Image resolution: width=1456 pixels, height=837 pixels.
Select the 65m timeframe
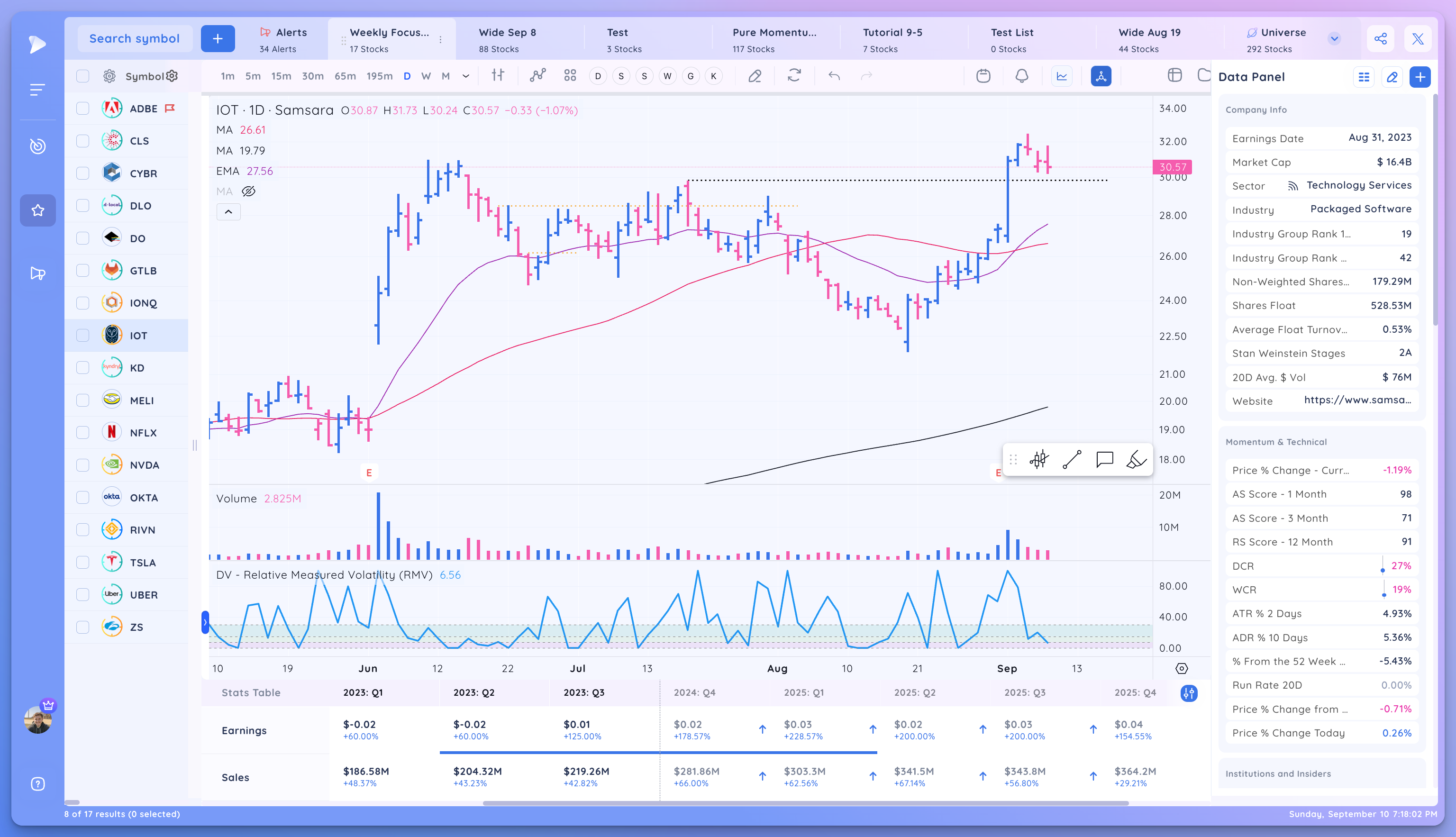(x=345, y=76)
